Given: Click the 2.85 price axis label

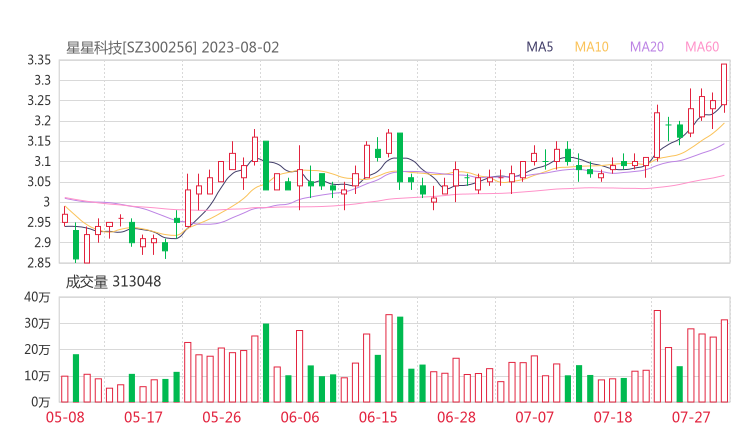Looking at the screenshot, I should coord(39,263).
